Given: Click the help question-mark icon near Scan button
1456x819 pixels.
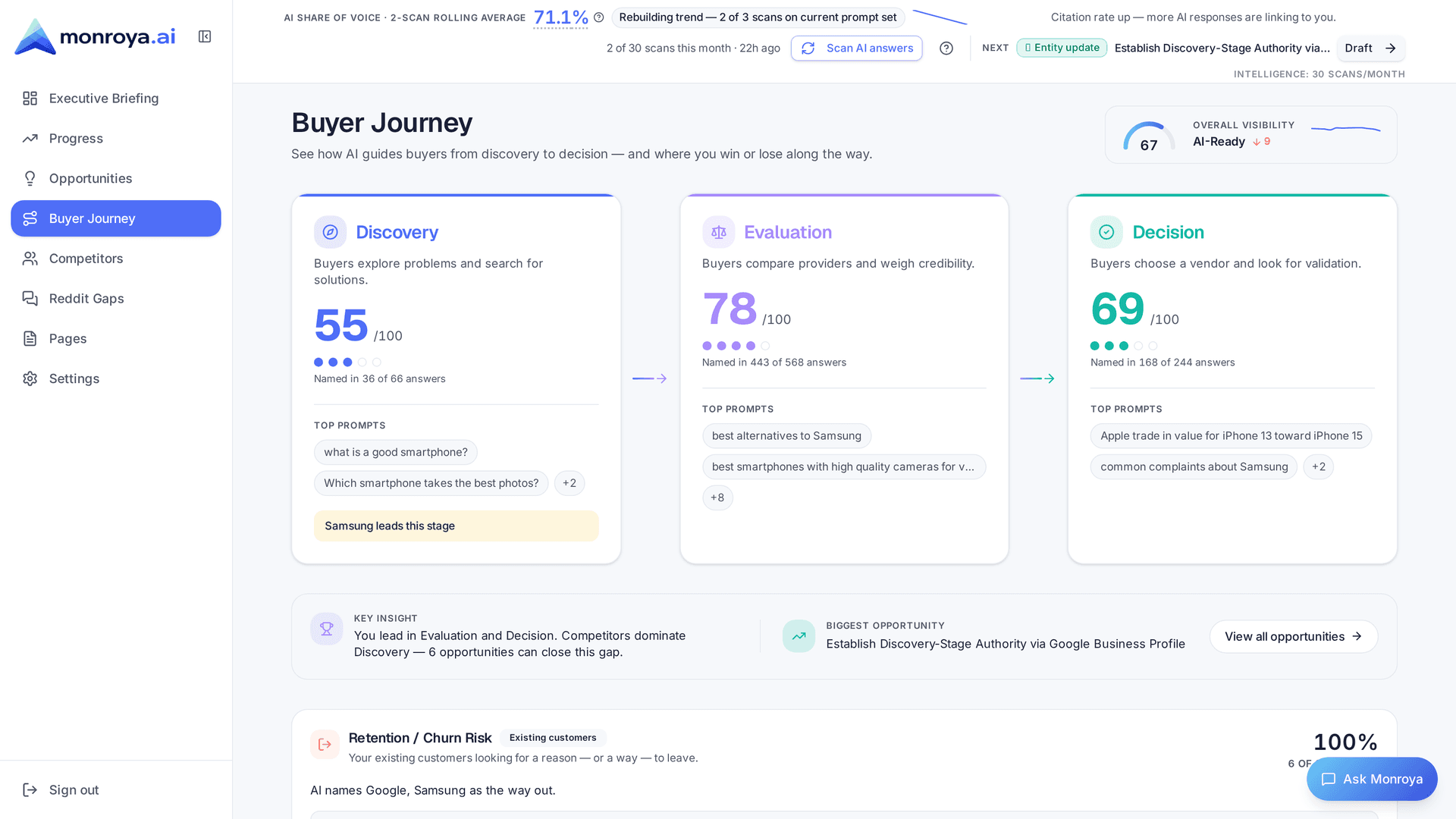Looking at the screenshot, I should (946, 49).
